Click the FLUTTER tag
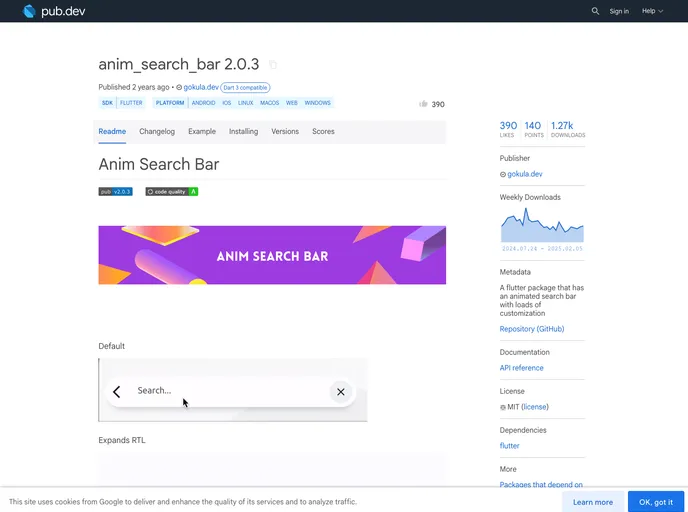 point(131,103)
